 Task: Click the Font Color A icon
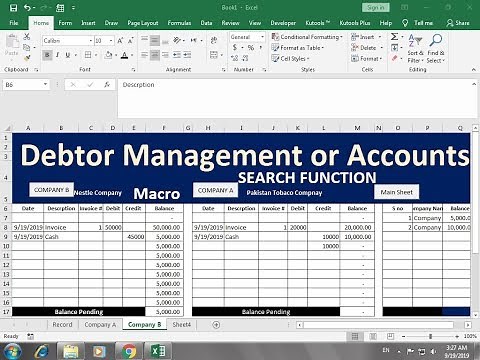coord(125,55)
